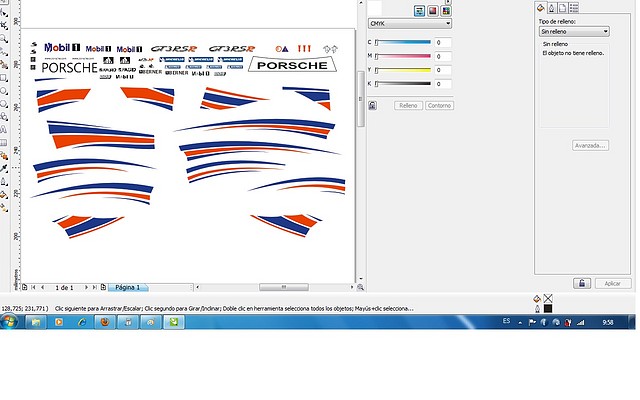Add a page before using left page icon
The width and height of the screenshot is (640, 400).
(x=24, y=287)
